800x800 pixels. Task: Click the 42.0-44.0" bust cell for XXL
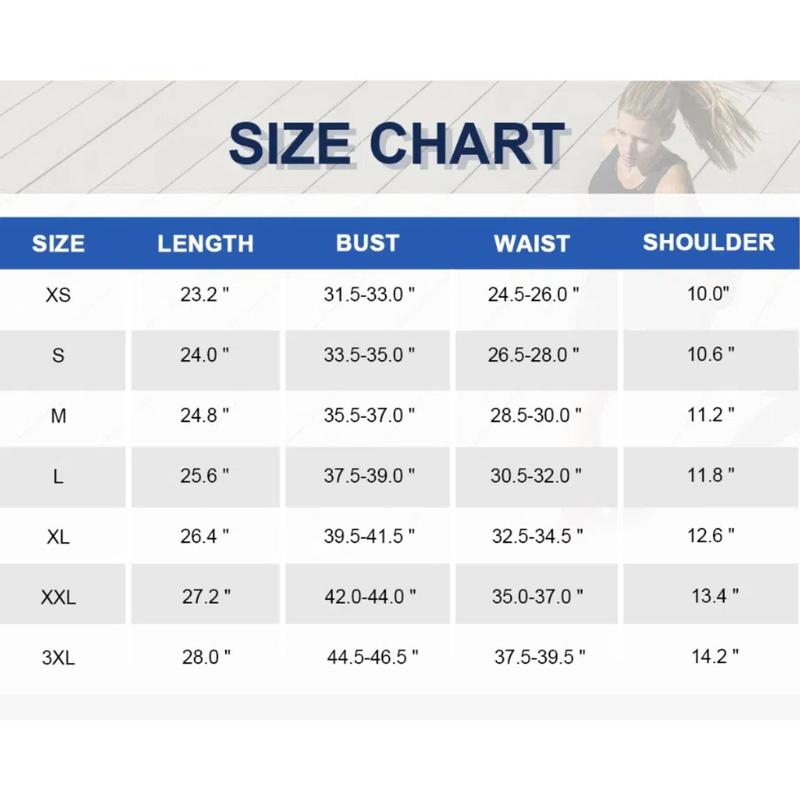[369, 596]
